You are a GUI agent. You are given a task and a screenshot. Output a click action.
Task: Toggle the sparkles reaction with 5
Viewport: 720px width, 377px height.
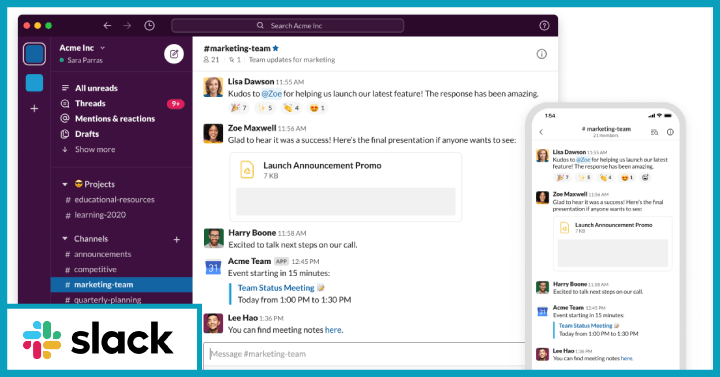point(265,108)
